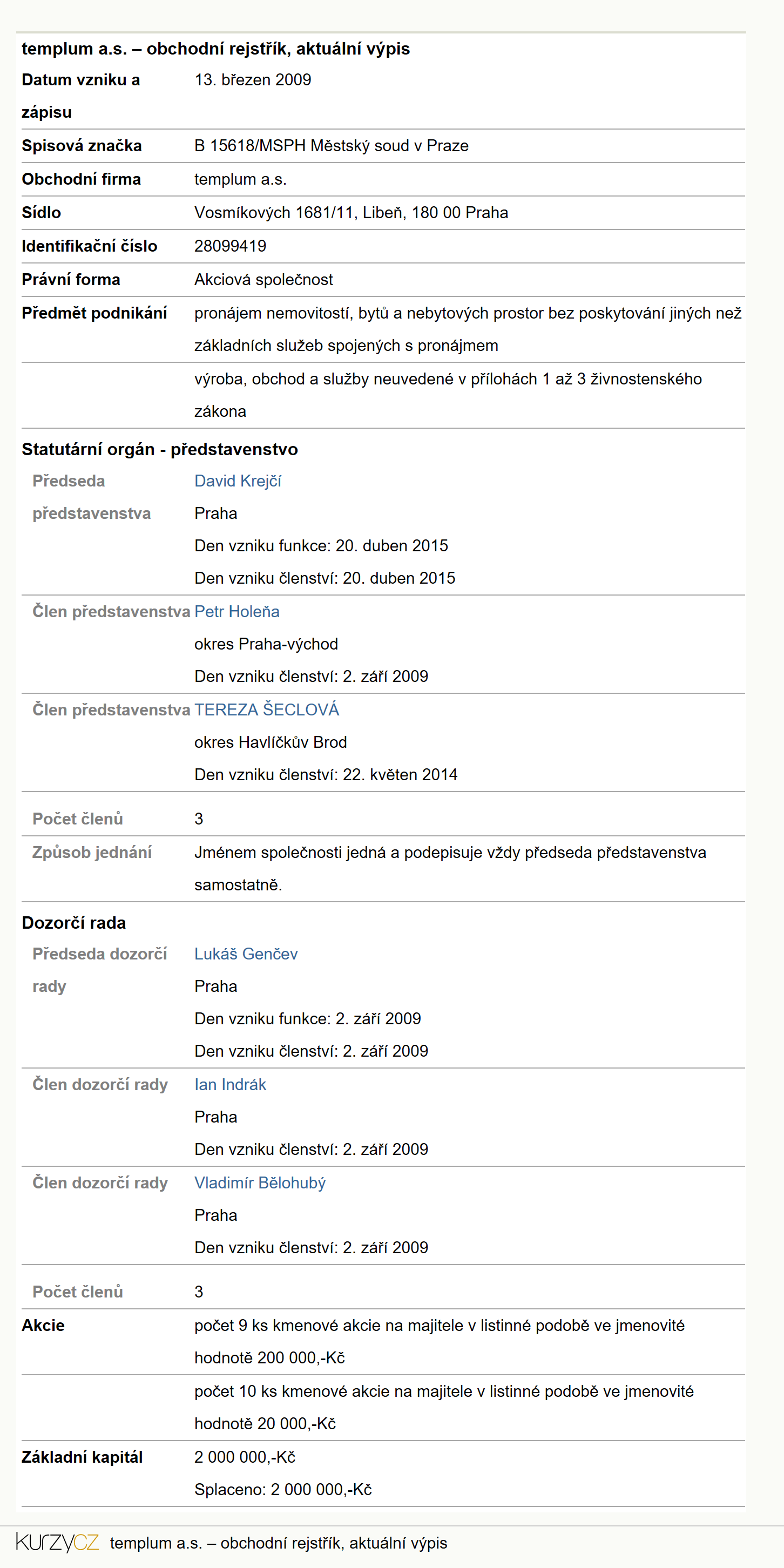The image size is (784, 1568).
Task: Click the date 13. březen 2009
Action: pos(253,80)
